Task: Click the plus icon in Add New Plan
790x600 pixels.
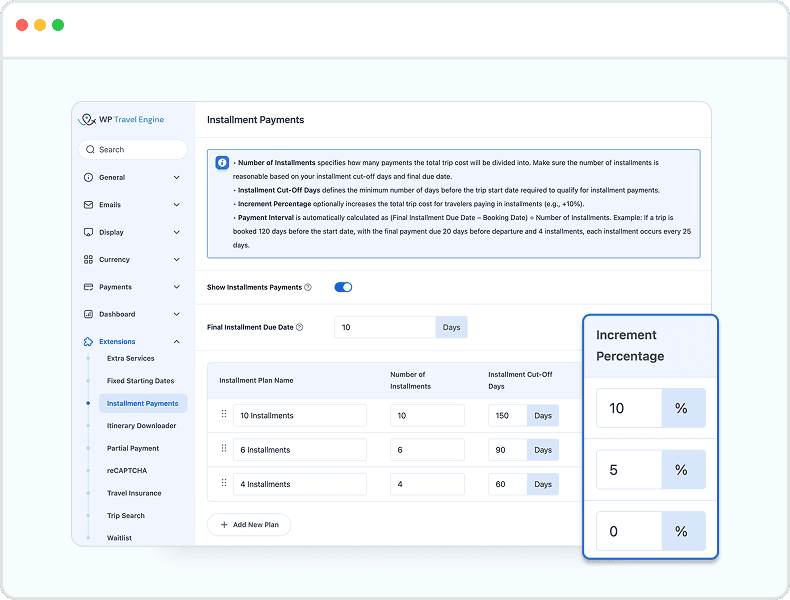Action: (224, 524)
